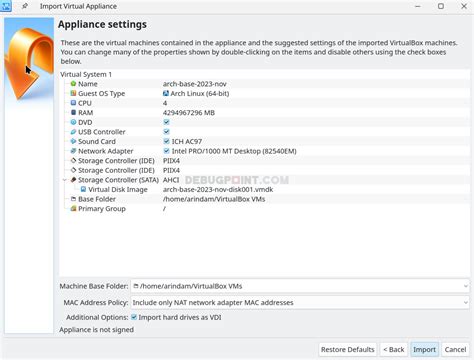Select arch-base-2023-nov-disk001.vmdk disk image value

point(218,189)
